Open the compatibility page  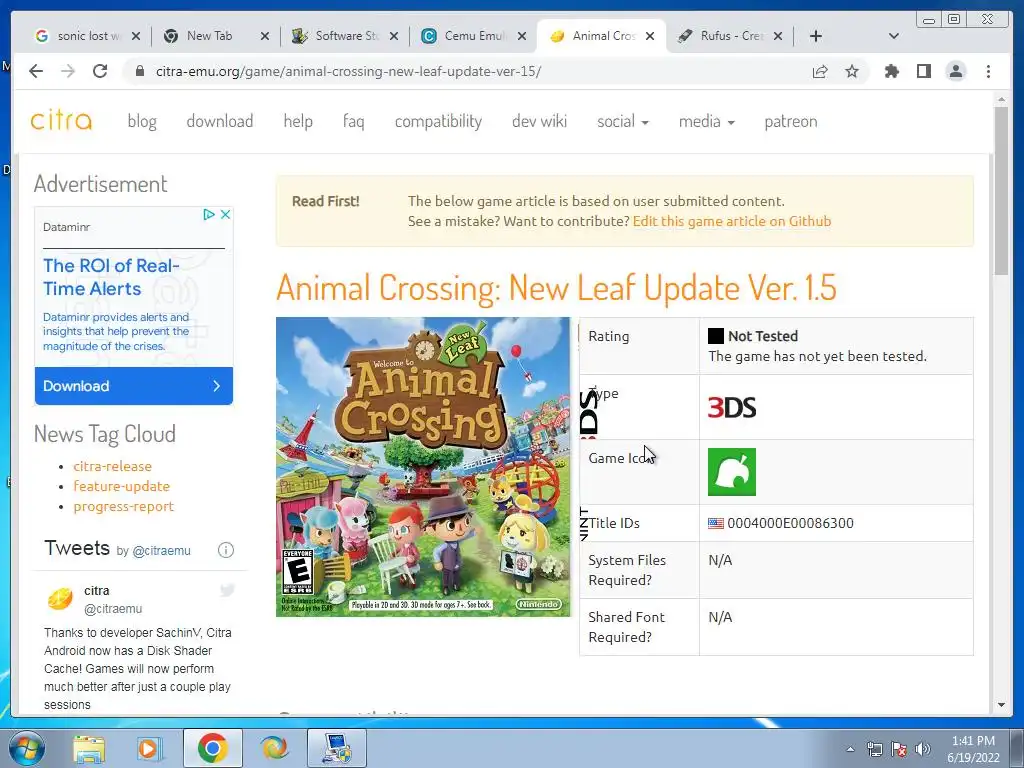pos(438,121)
